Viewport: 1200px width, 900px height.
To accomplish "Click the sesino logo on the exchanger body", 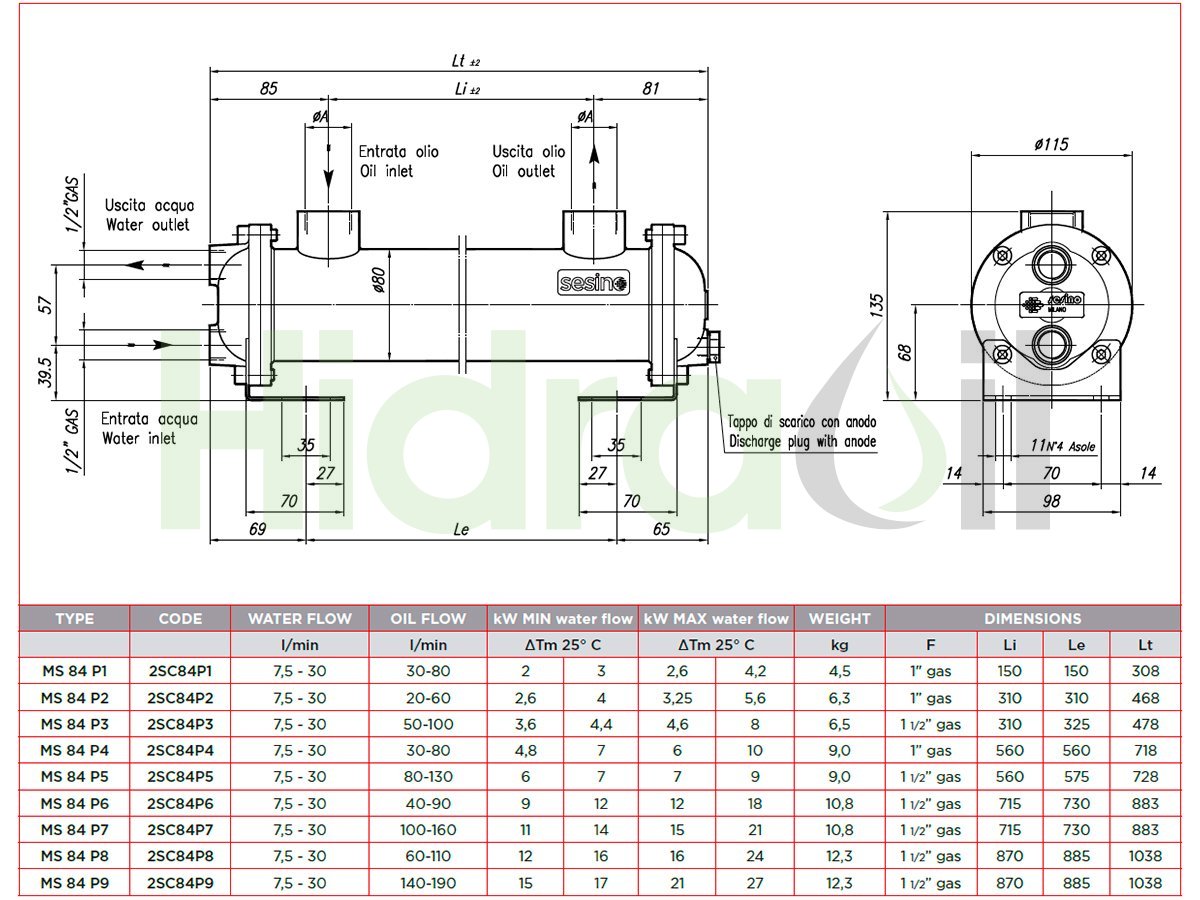I will [x=595, y=284].
